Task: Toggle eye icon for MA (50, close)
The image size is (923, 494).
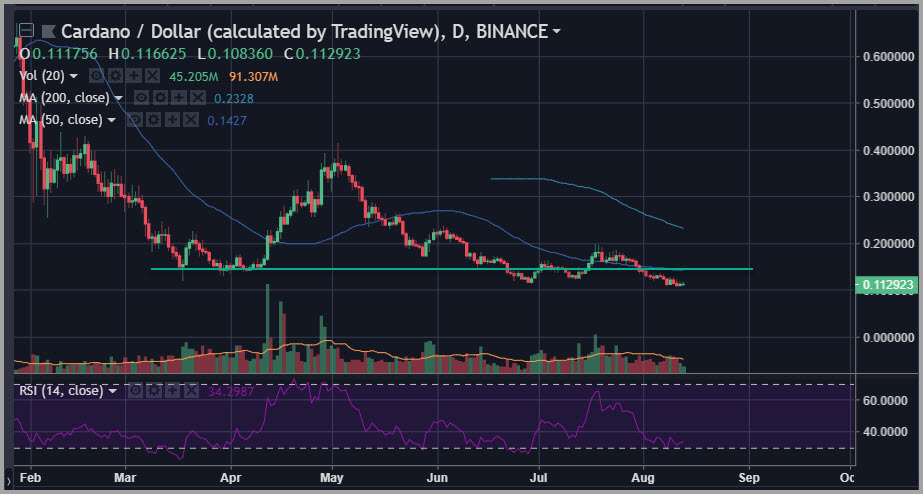Action: click(136, 120)
